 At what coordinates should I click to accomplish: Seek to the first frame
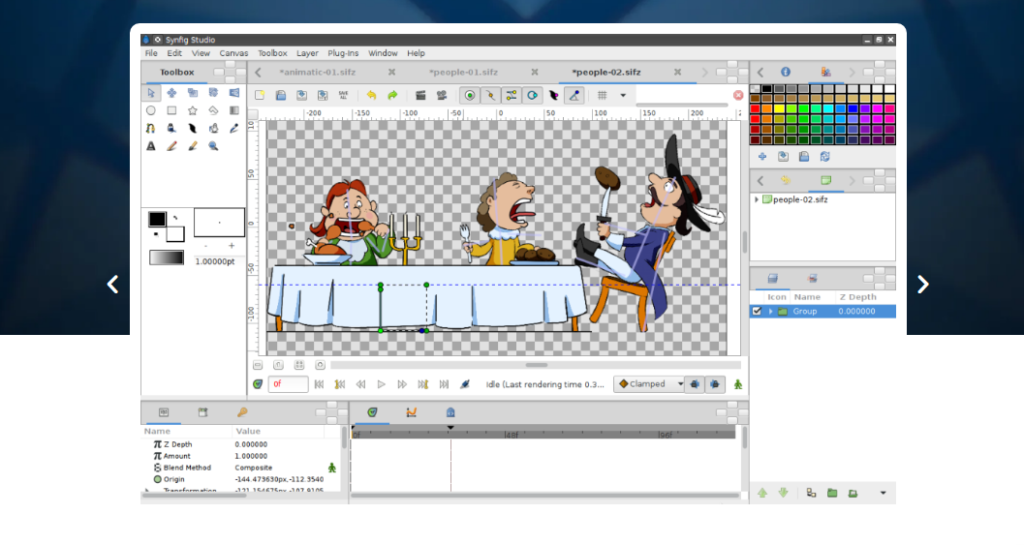pos(319,384)
